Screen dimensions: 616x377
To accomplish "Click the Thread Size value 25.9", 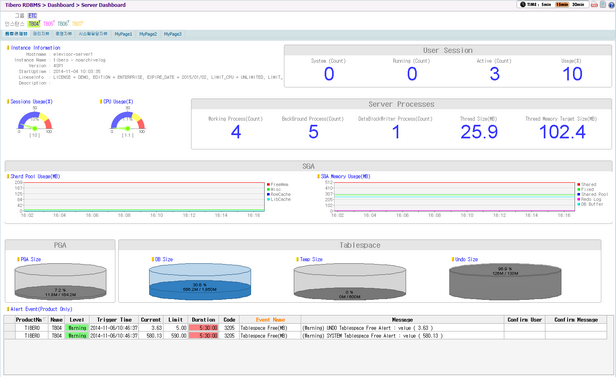I will [x=479, y=132].
